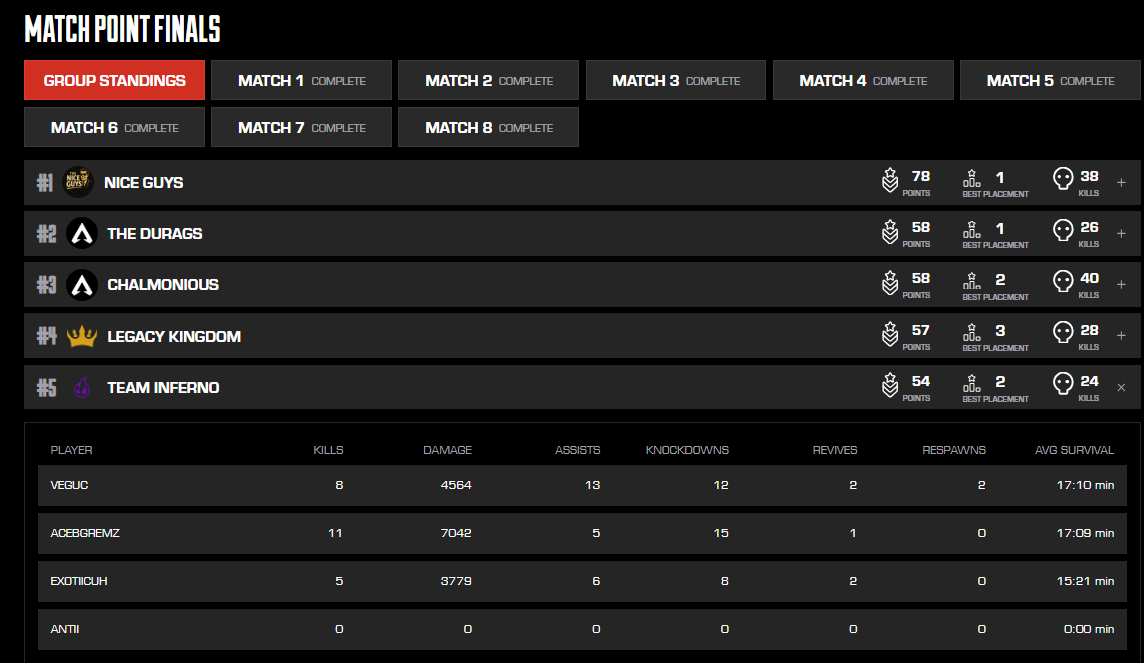Click Team Inferno best placement podium icon
Image resolution: width=1144 pixels, height=663 pixels.
coord(972,383)
